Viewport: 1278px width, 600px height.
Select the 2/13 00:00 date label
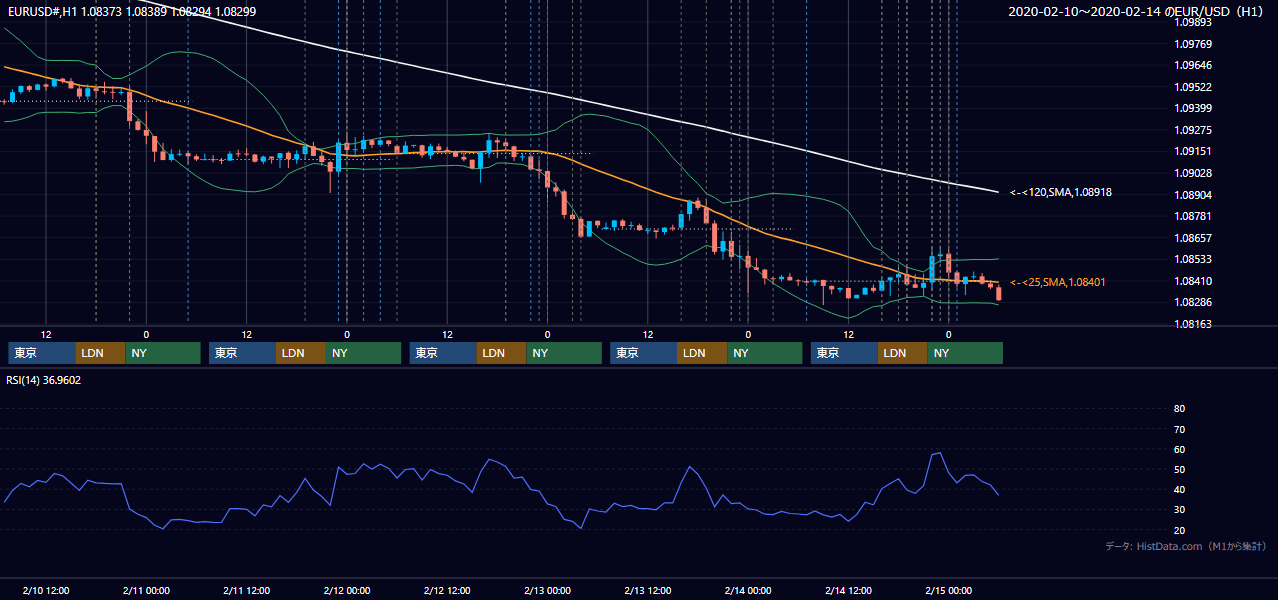(547, 590)
